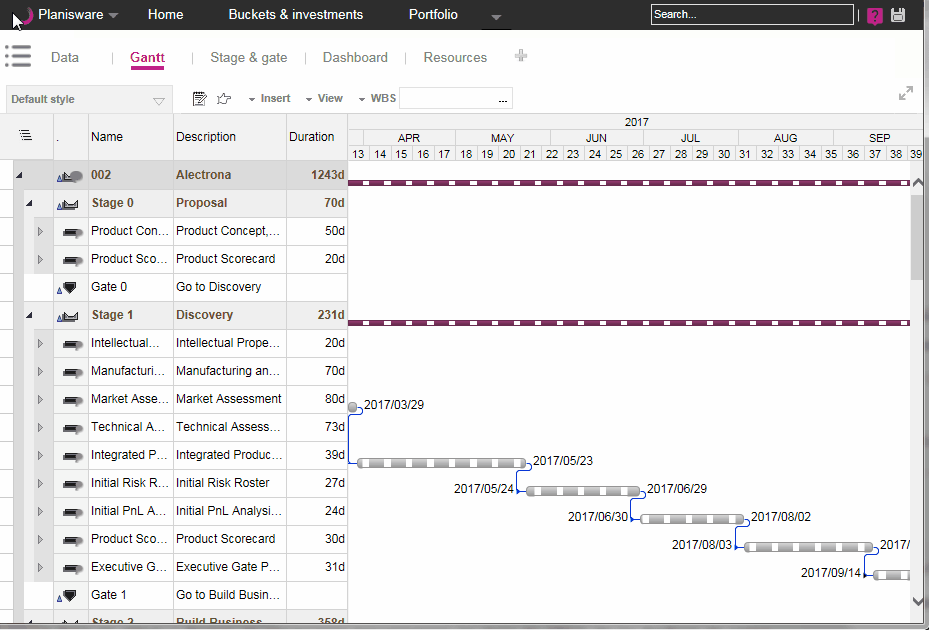Click the Search input field
Screen dimensions: 929x630
coord(752,14)
